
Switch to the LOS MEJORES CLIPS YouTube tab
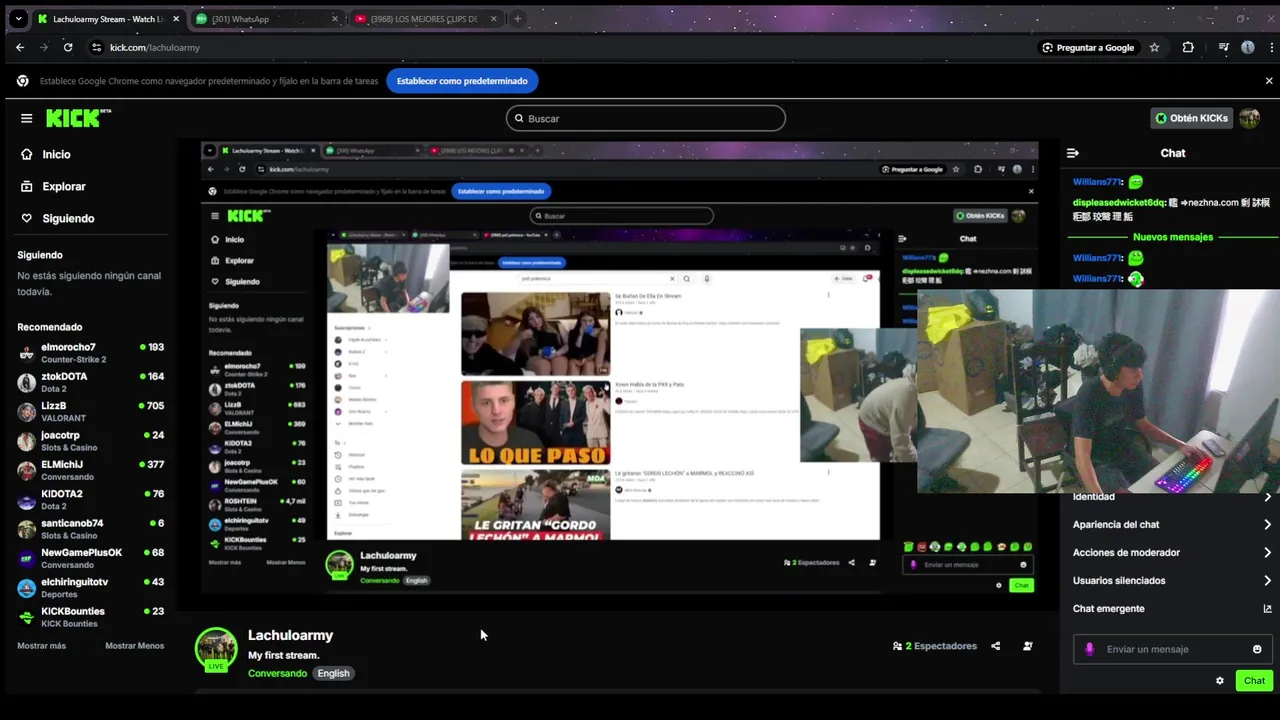click(x=425, y=19)
